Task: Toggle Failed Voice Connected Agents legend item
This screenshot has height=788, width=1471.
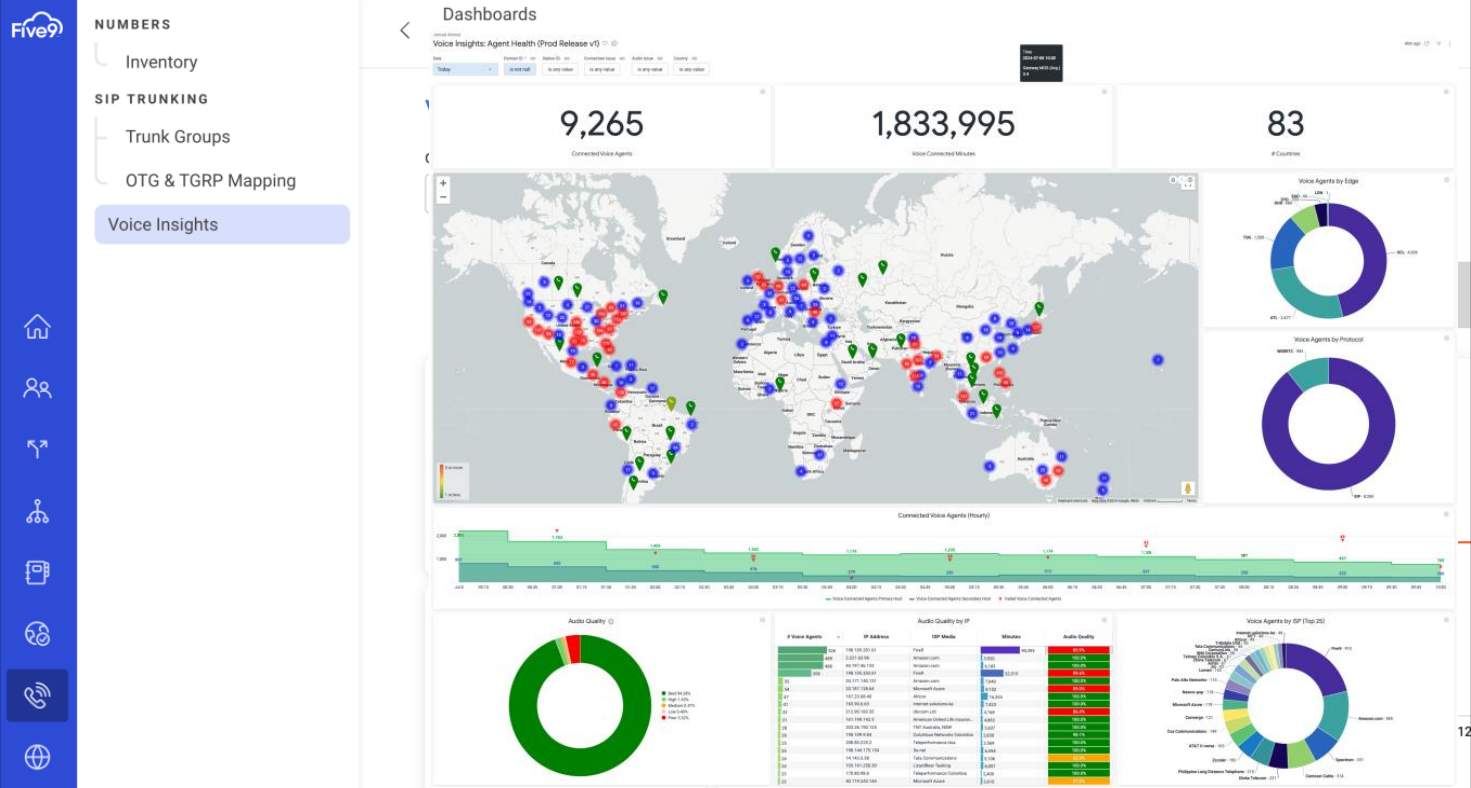Action: pos(1031,598)
